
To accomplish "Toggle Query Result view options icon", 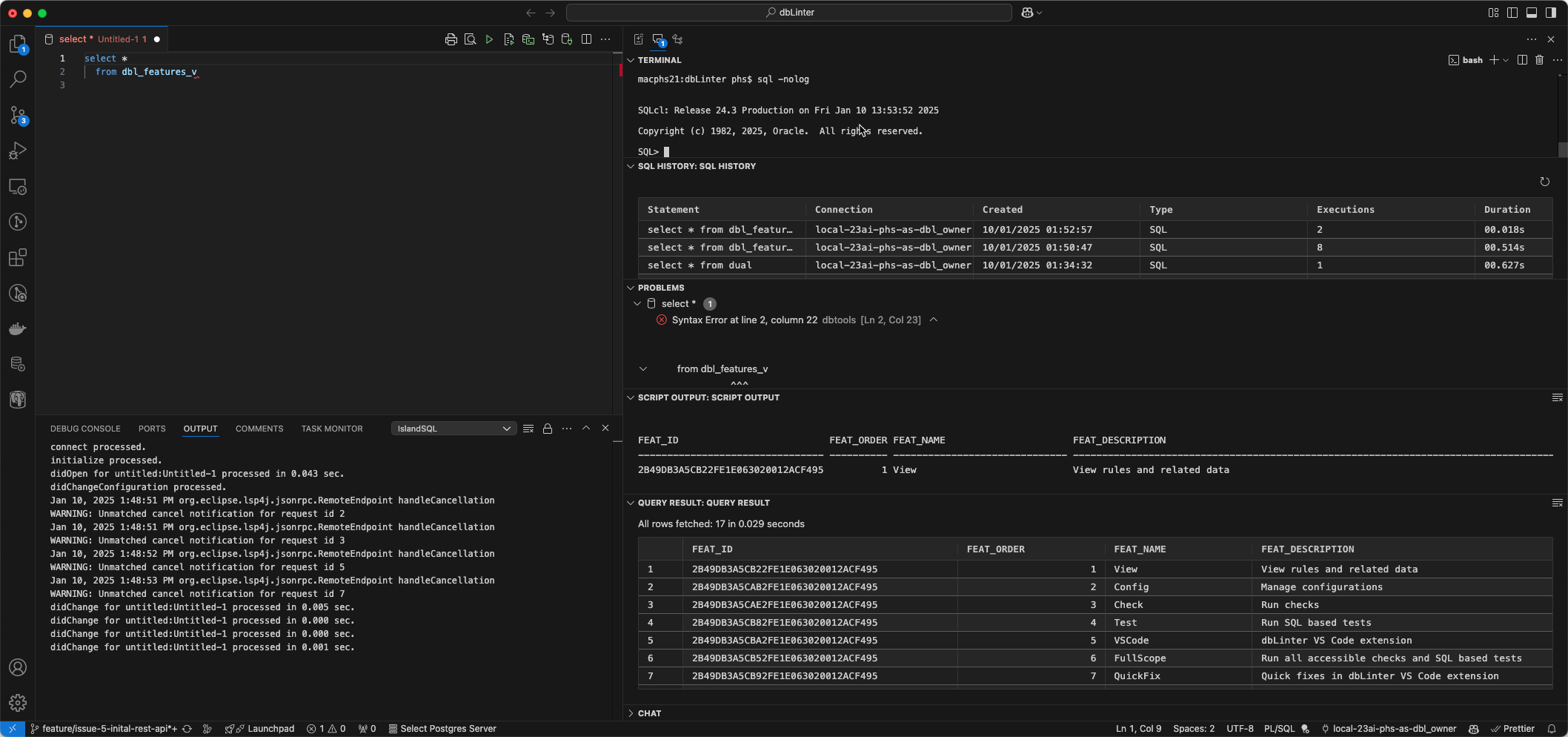I will 1557,503.
